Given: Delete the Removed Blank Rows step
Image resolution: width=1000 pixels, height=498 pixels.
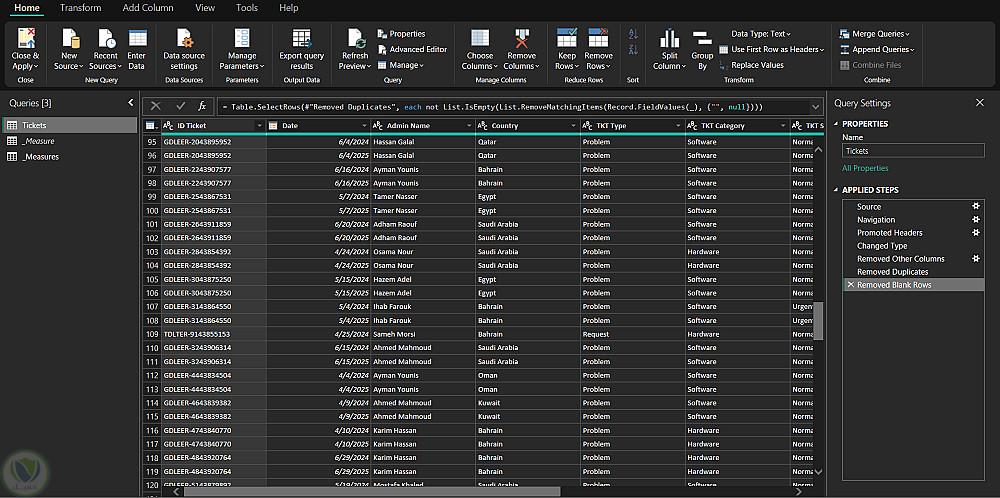Looking at the screenshot, I should coord(850,285).
